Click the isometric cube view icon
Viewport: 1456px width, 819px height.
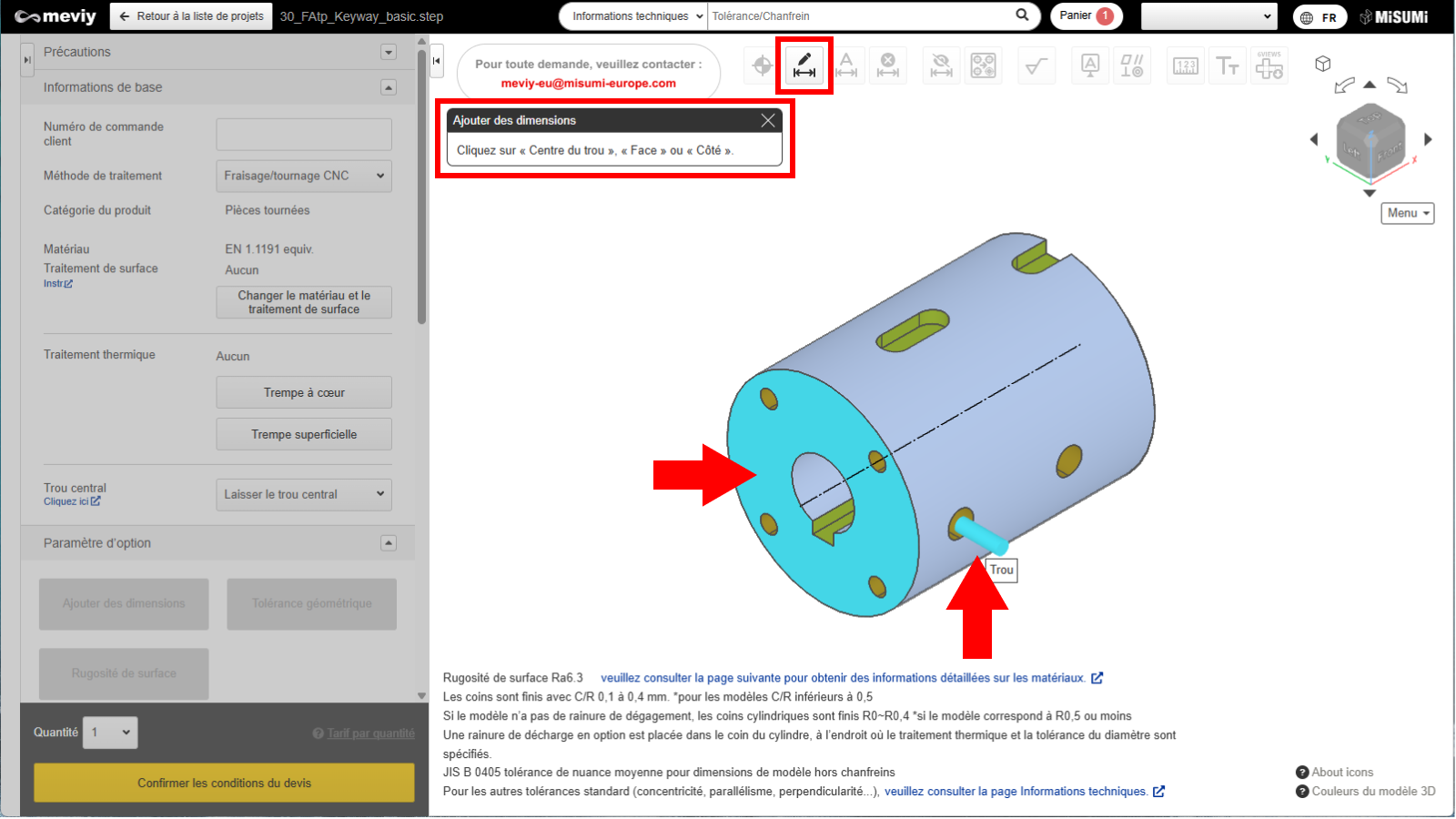click(1323, 64)
